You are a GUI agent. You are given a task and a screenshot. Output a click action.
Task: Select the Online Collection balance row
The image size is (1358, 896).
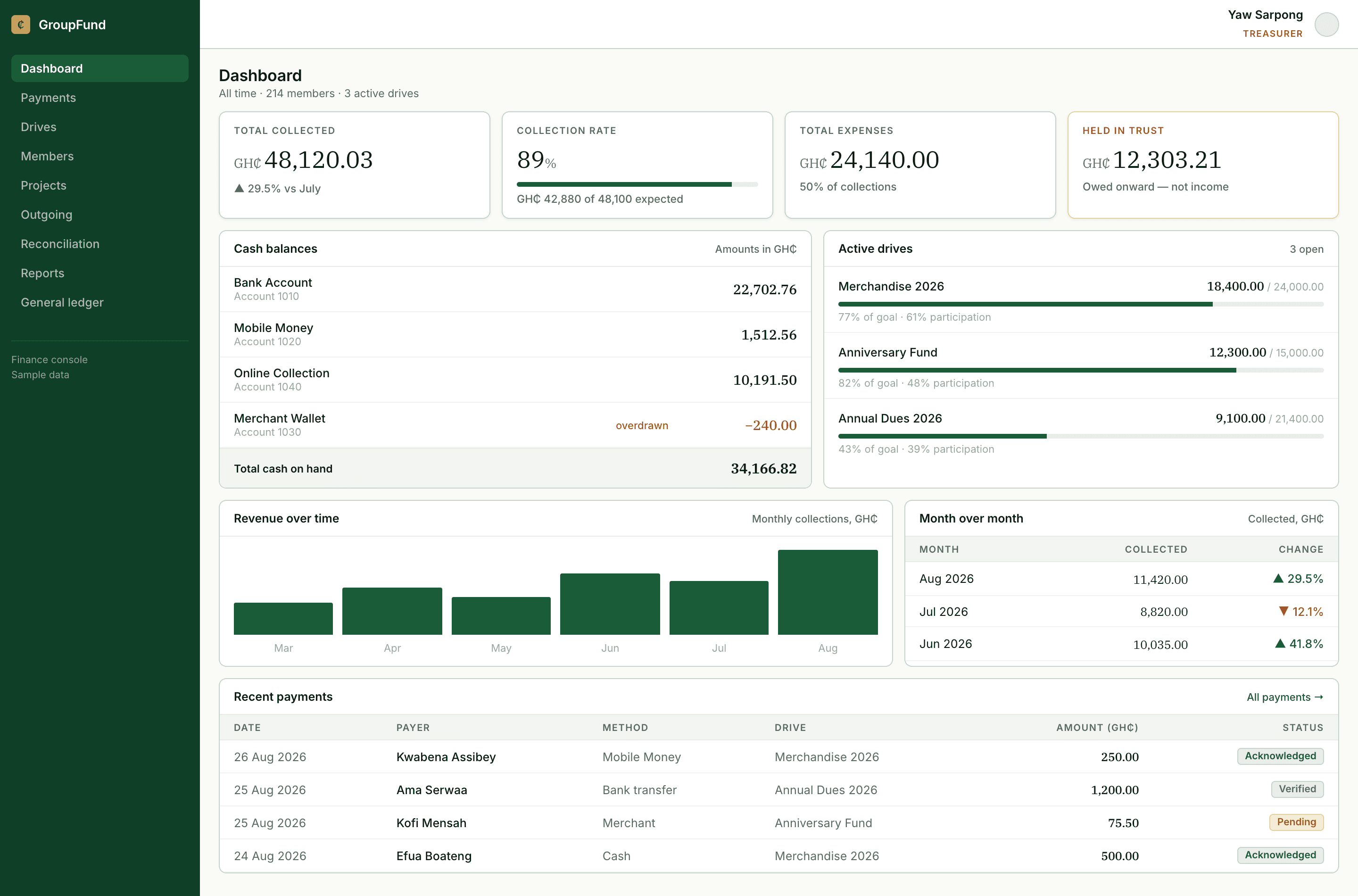(515, 380)
